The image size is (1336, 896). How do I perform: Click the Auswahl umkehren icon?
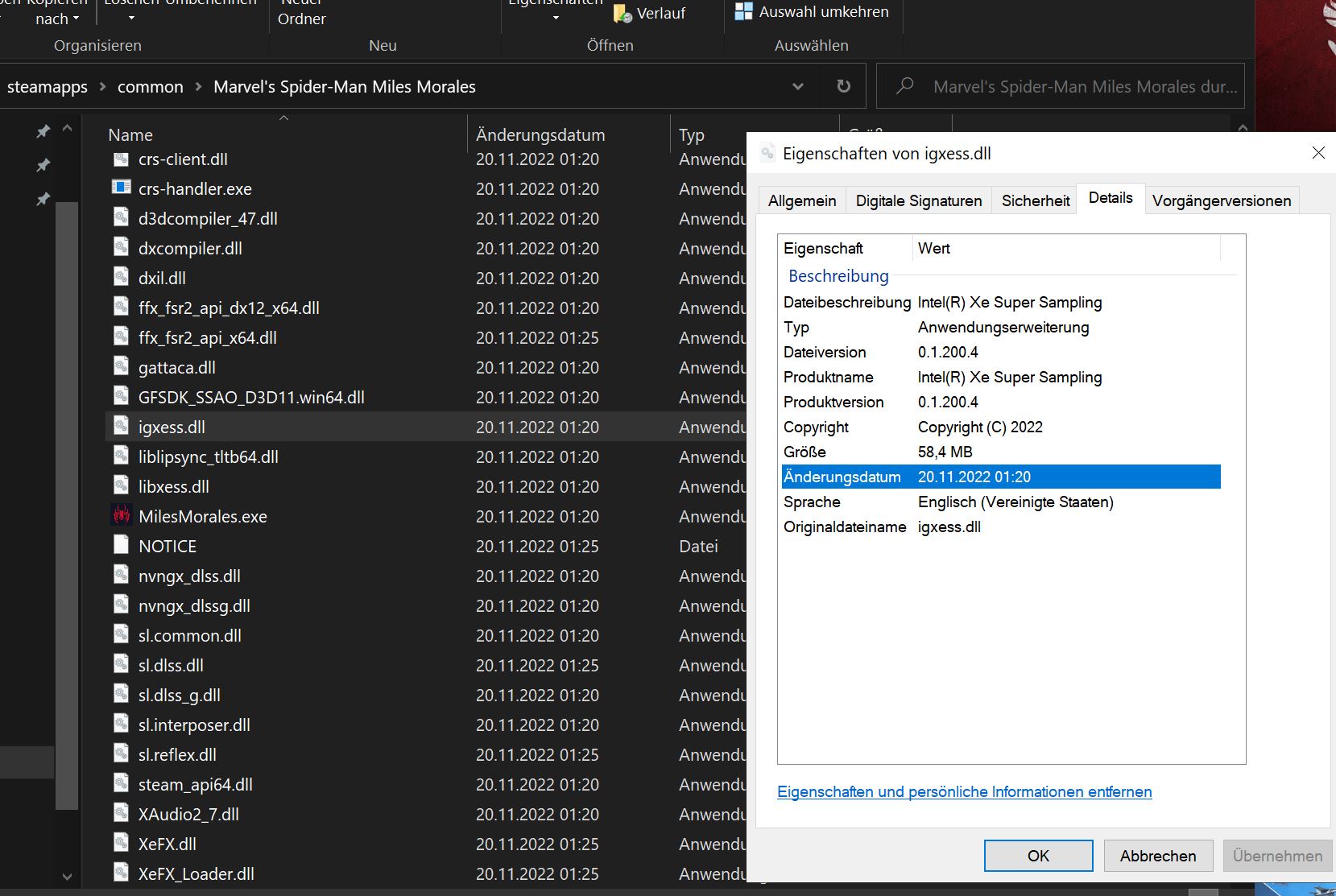(744, 11)
